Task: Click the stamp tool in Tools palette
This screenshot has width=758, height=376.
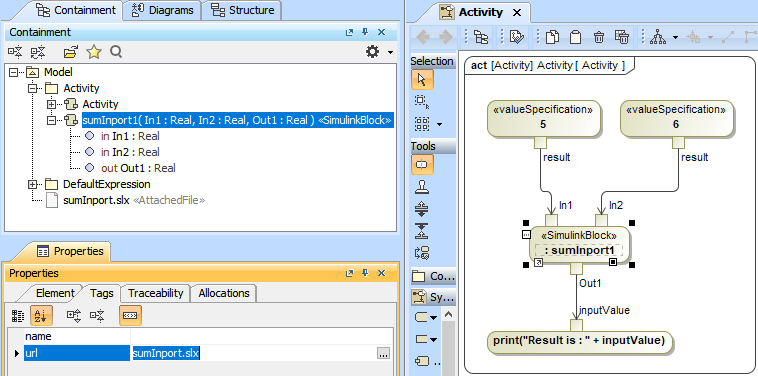Action: pos(422,188)
